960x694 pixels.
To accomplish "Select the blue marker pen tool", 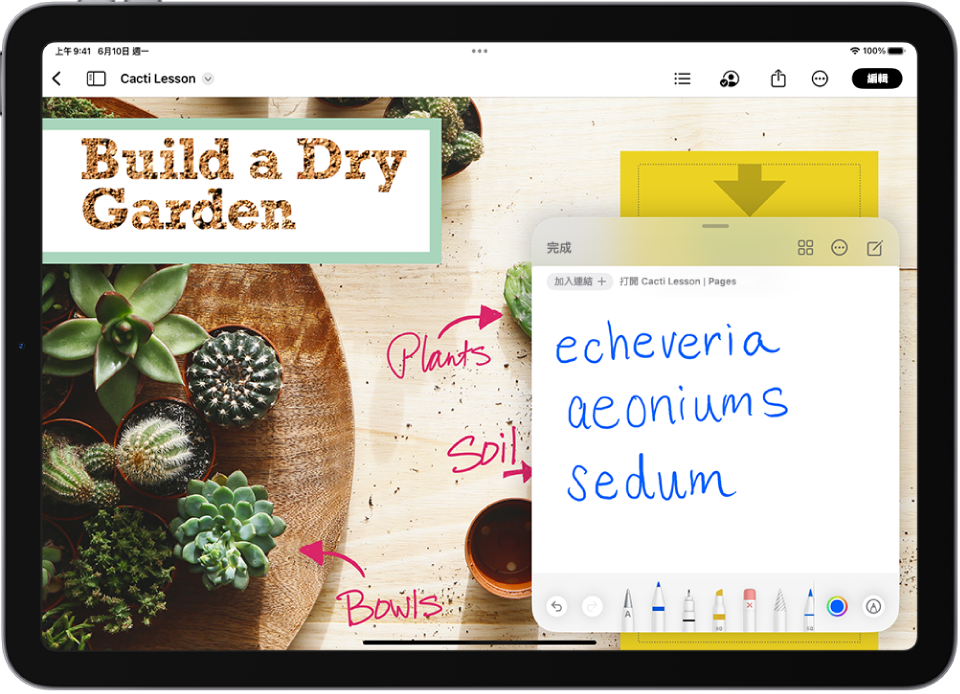I will (x=658, y=606).
